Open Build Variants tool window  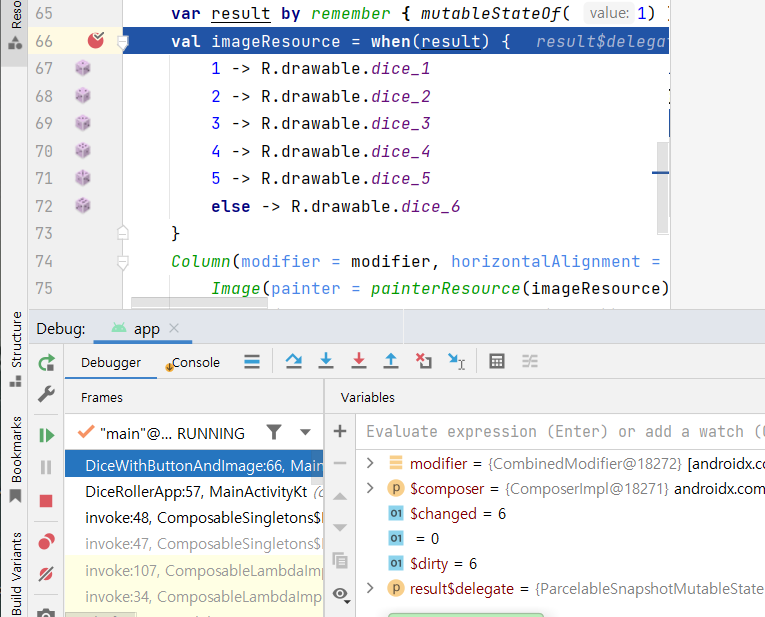[16, 574]
